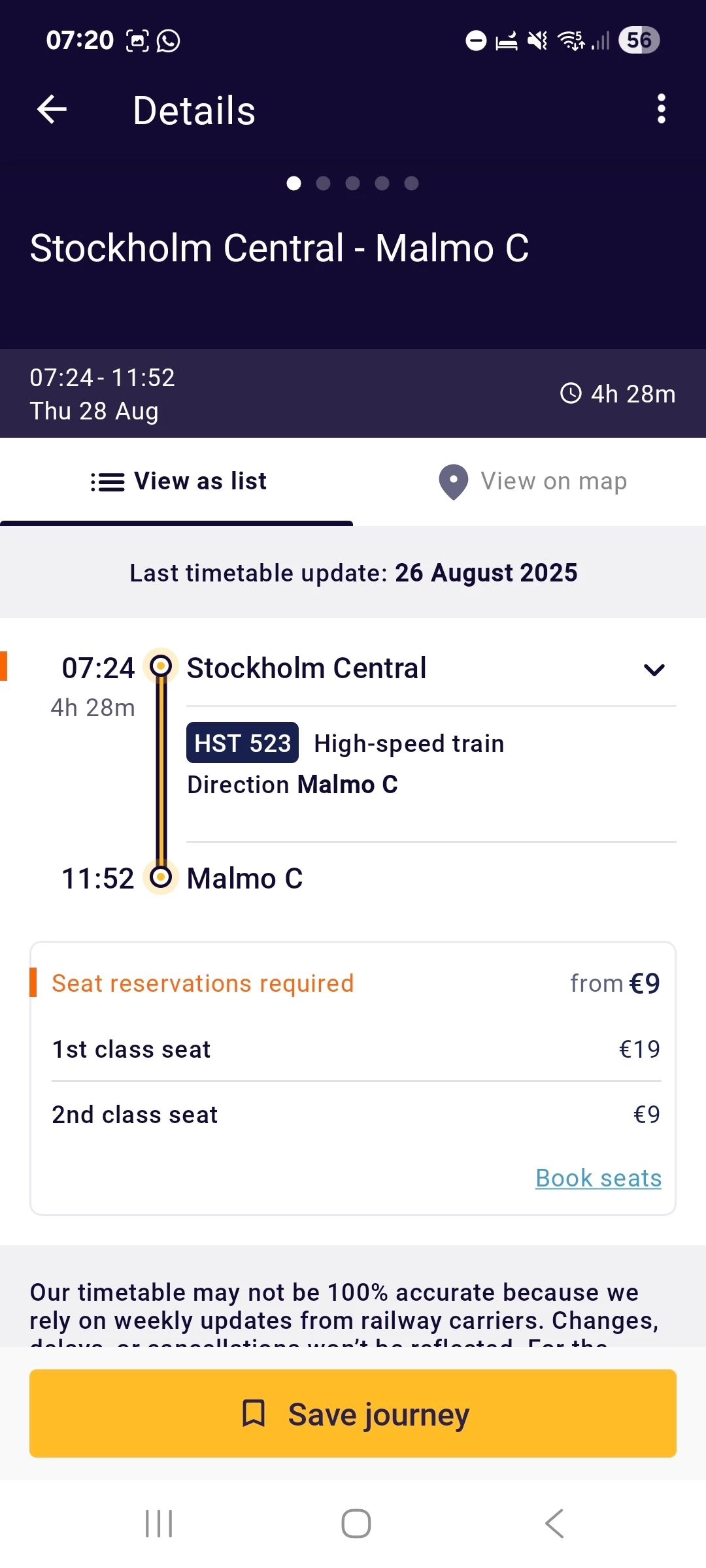Tap the bookmark icon on Save journey
706x1568 pixels.
[x=254, y=1413]
